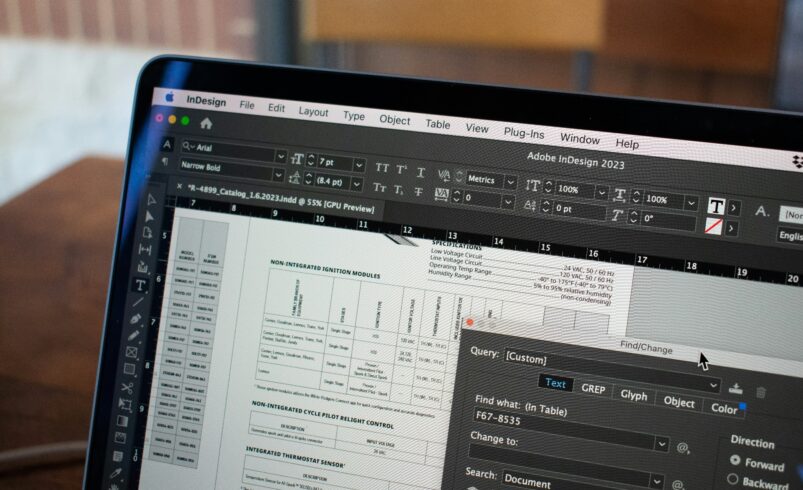Open the Arial font family dropdown
Viewport: 803px width, 490px height.
point(281,156)
